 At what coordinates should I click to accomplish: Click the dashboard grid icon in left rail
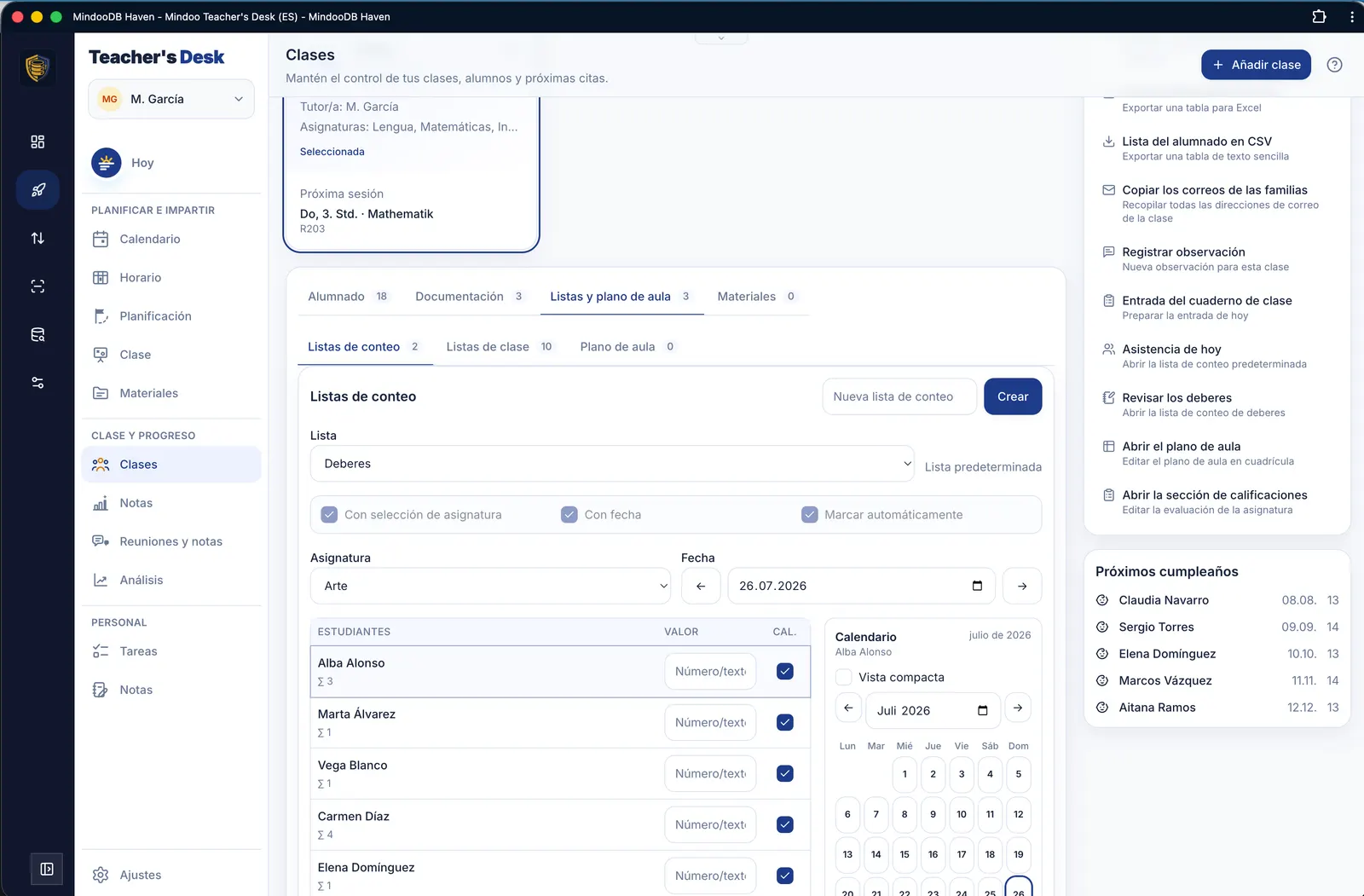[38, 142]
